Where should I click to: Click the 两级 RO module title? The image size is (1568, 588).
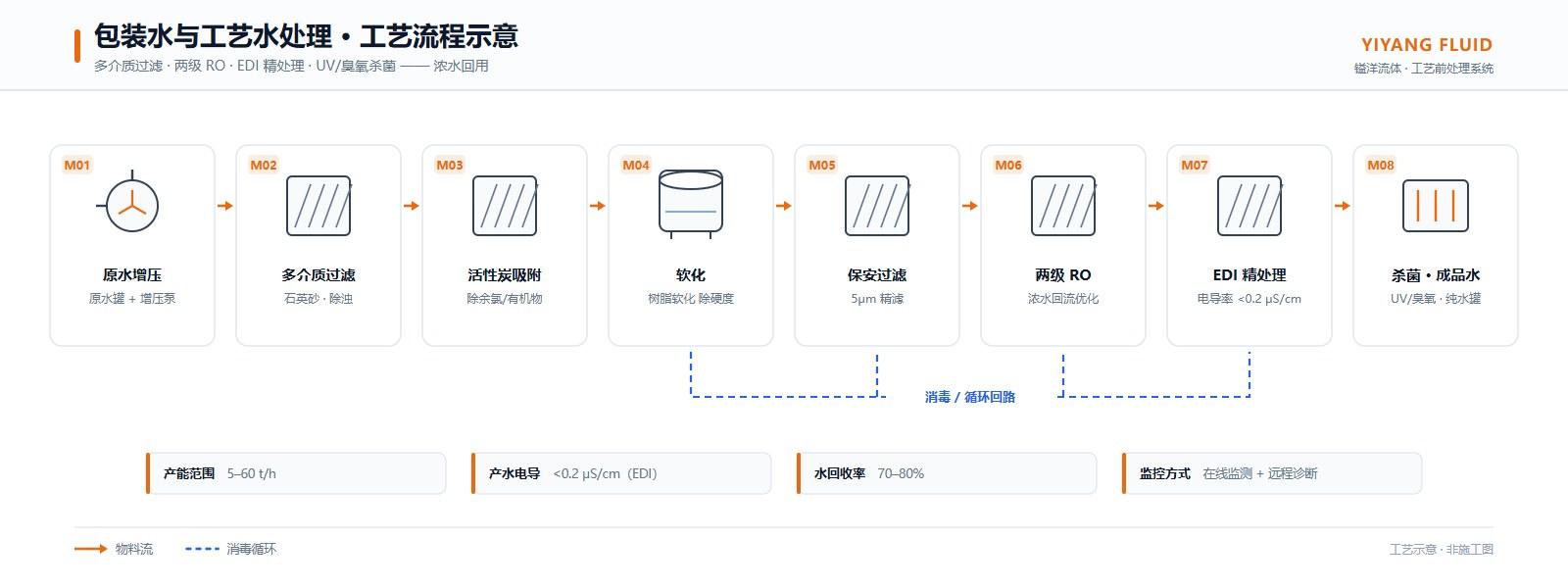pos(1063,275)
